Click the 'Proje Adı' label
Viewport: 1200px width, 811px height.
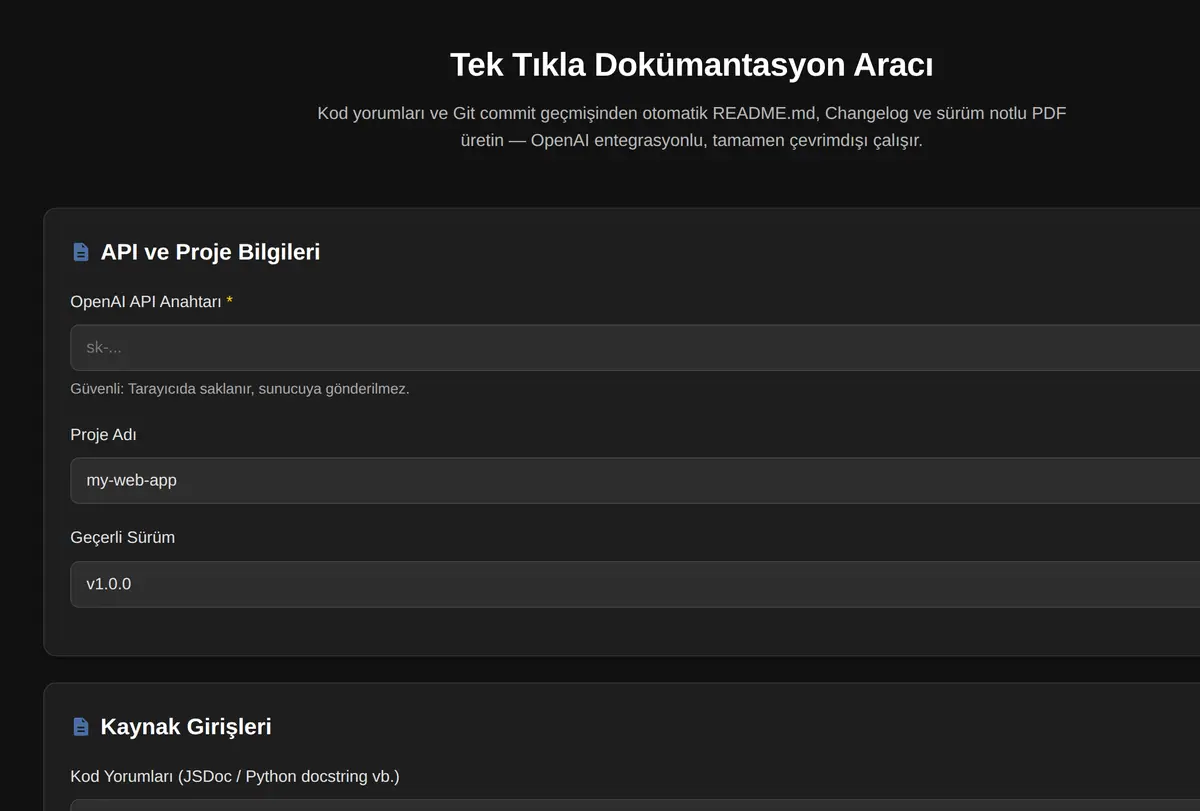[x=103, y=435]
